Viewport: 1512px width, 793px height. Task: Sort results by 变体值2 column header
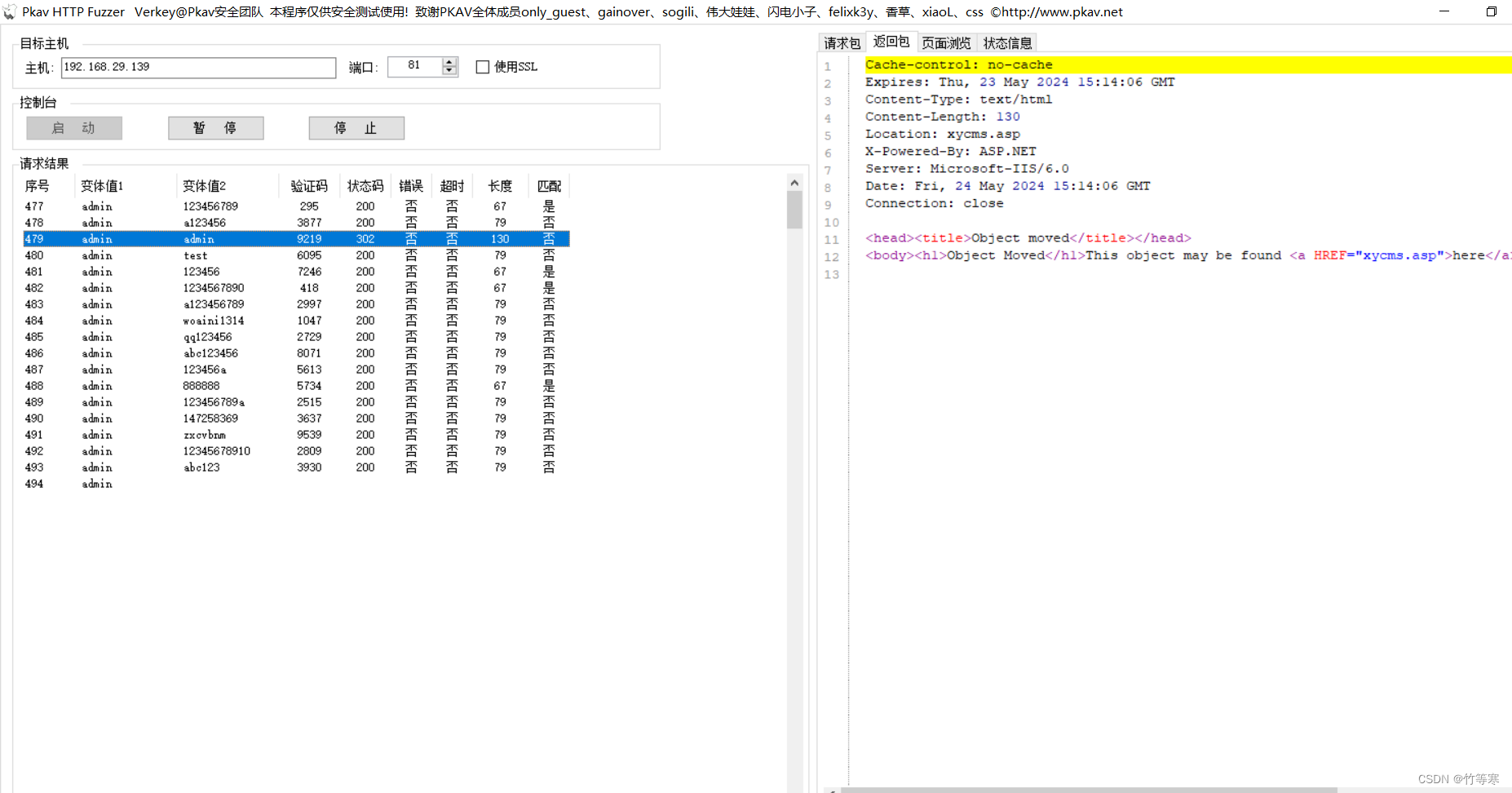(x=228, y=186)
